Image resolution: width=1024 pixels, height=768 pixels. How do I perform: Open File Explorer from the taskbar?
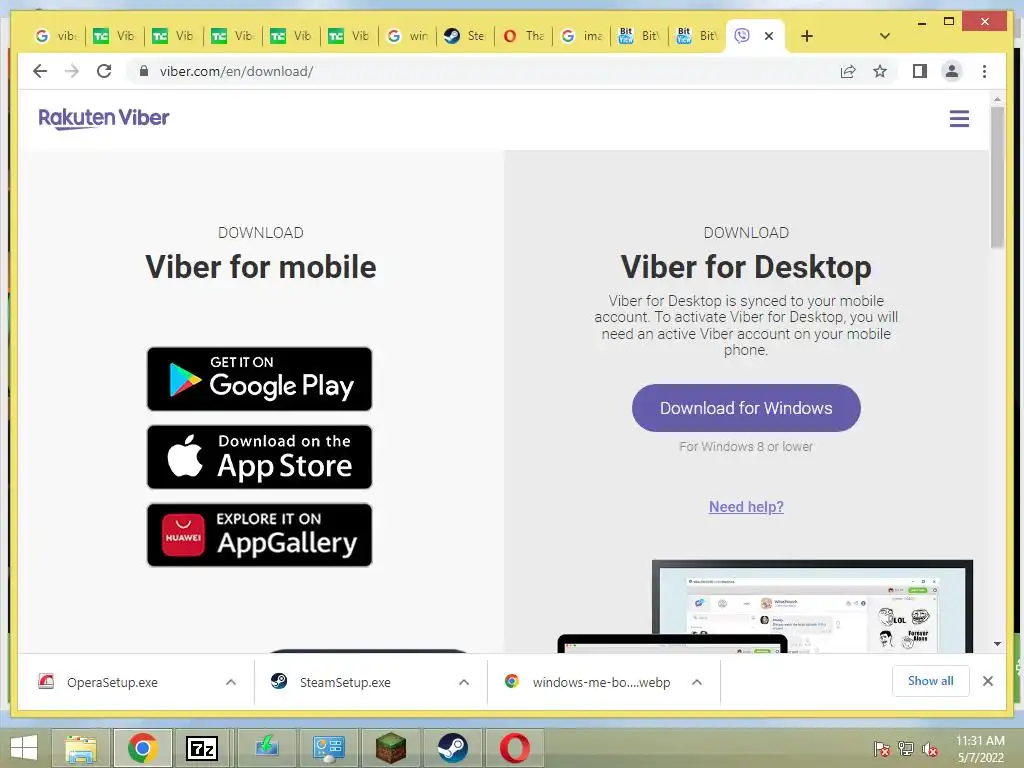tap(80, 748)
